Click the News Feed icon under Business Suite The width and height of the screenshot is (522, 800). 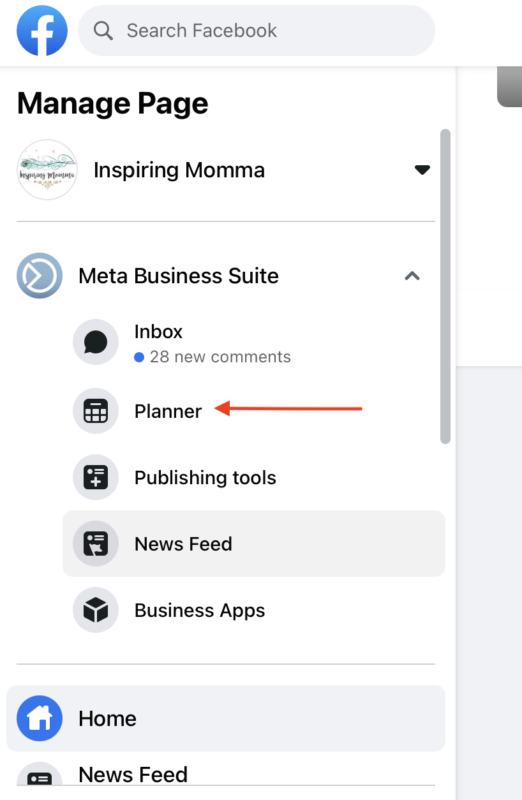(96, 544)
